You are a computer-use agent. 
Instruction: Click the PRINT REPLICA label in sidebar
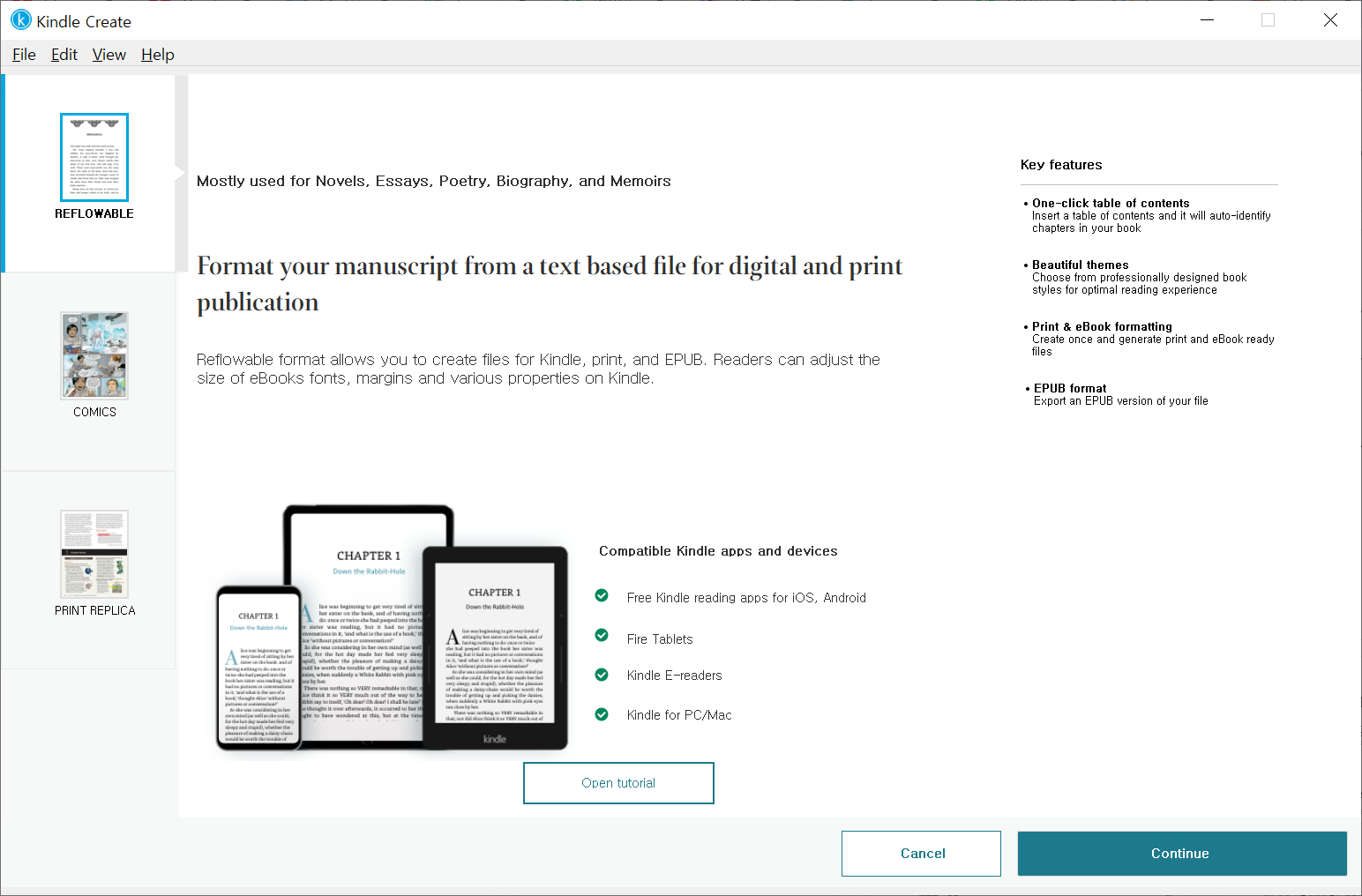(95, 610)
